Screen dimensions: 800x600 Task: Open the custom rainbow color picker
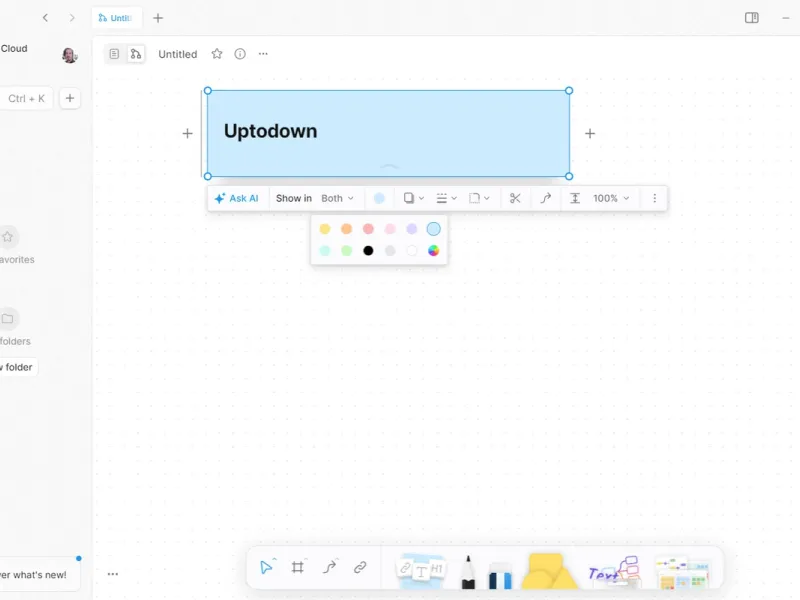click(434, 251)
